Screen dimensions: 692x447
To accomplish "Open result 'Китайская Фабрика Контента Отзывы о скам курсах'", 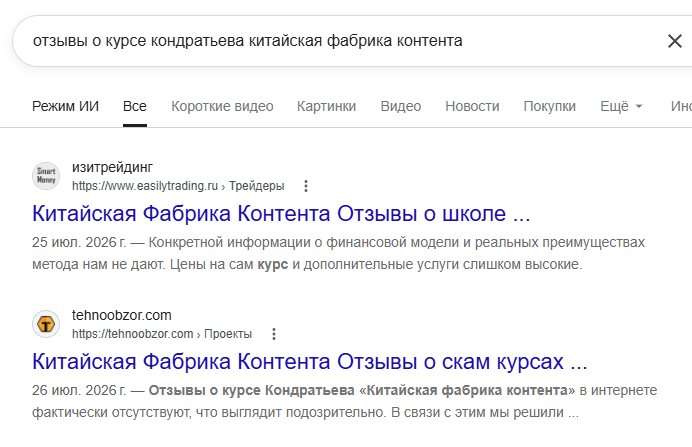I will tap(309, 362).
